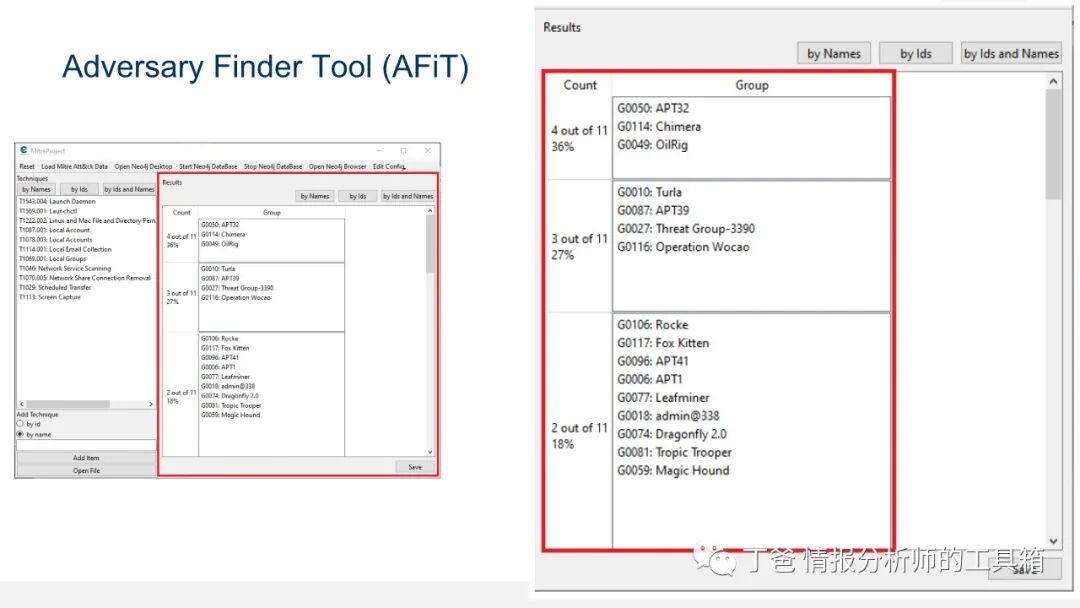Click the MitreProject app icon in the title bar
The width and height of the screenshot is (1080, 608).
click(23, 150)
